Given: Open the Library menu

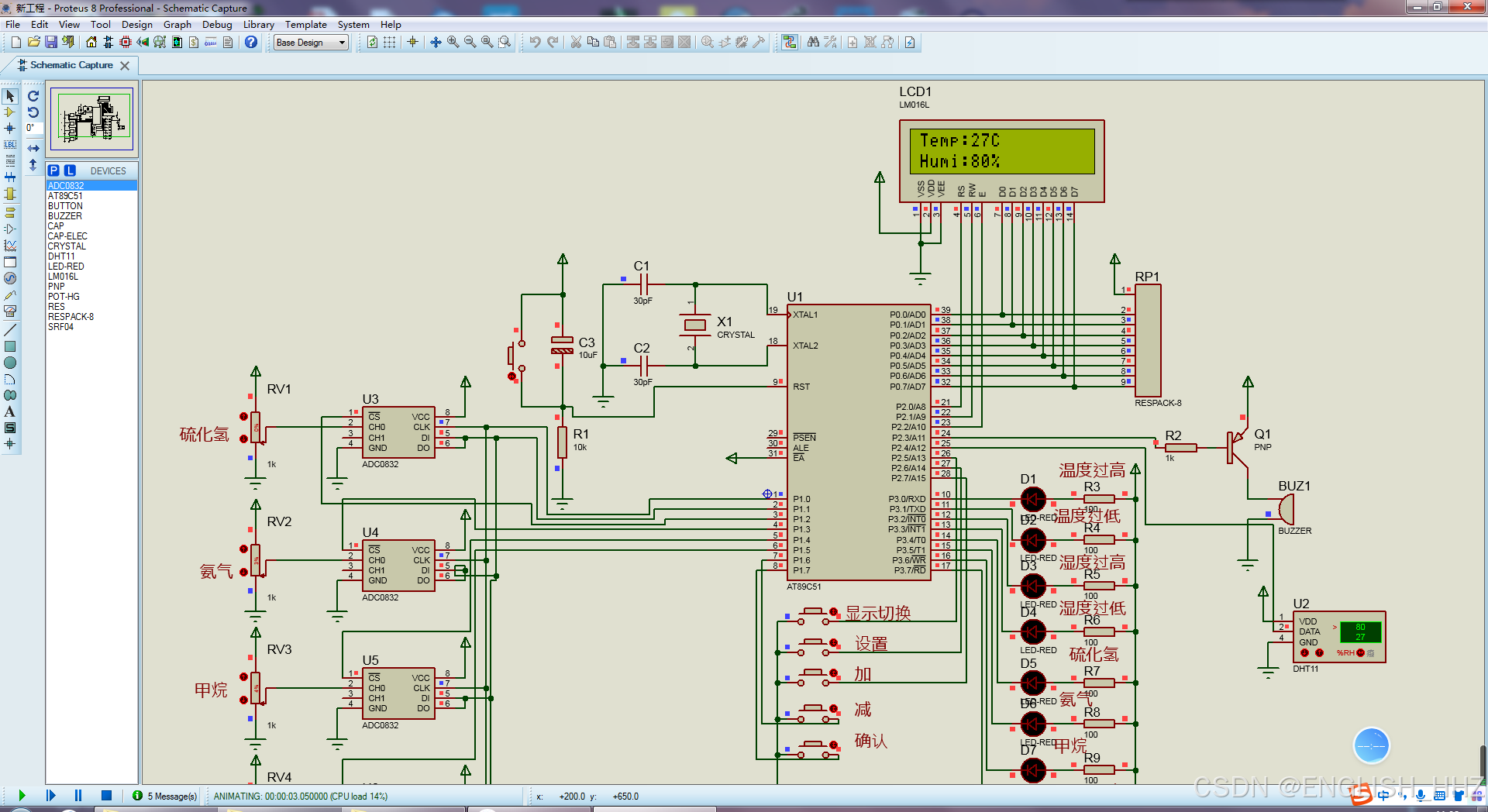Looking at the screenshot, I should pos(258,25).
